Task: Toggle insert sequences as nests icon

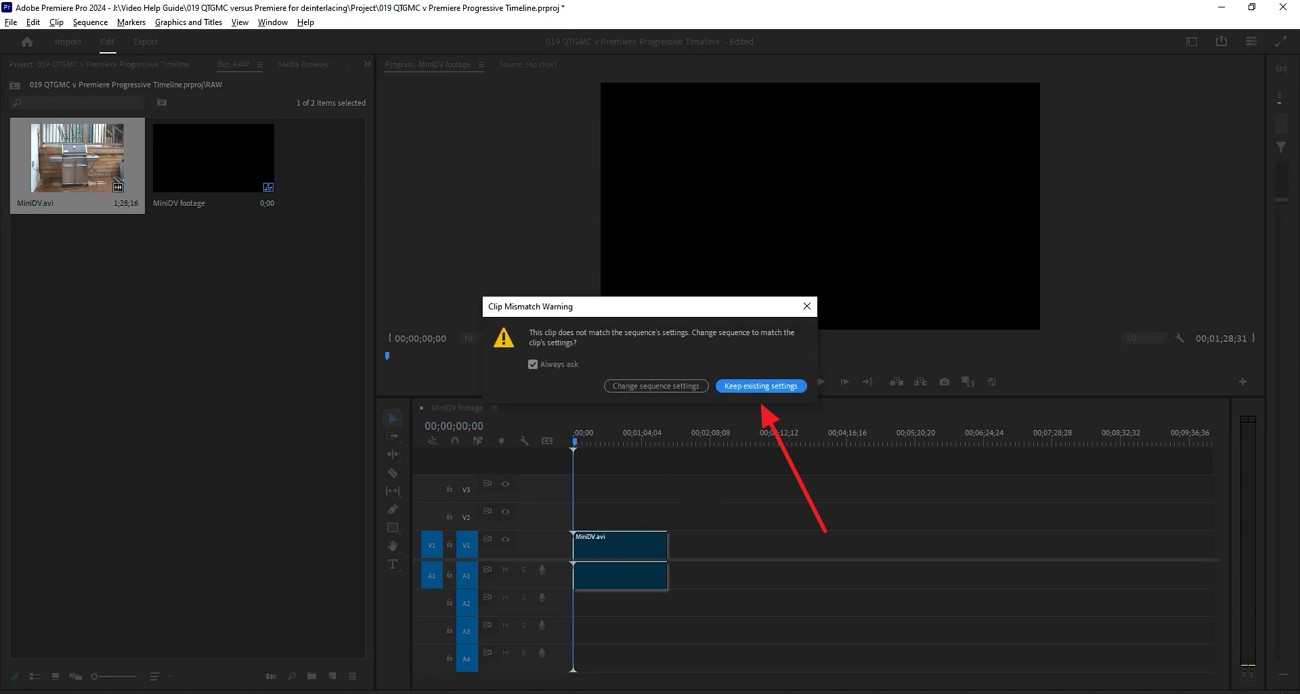Action: coord(432,441)
